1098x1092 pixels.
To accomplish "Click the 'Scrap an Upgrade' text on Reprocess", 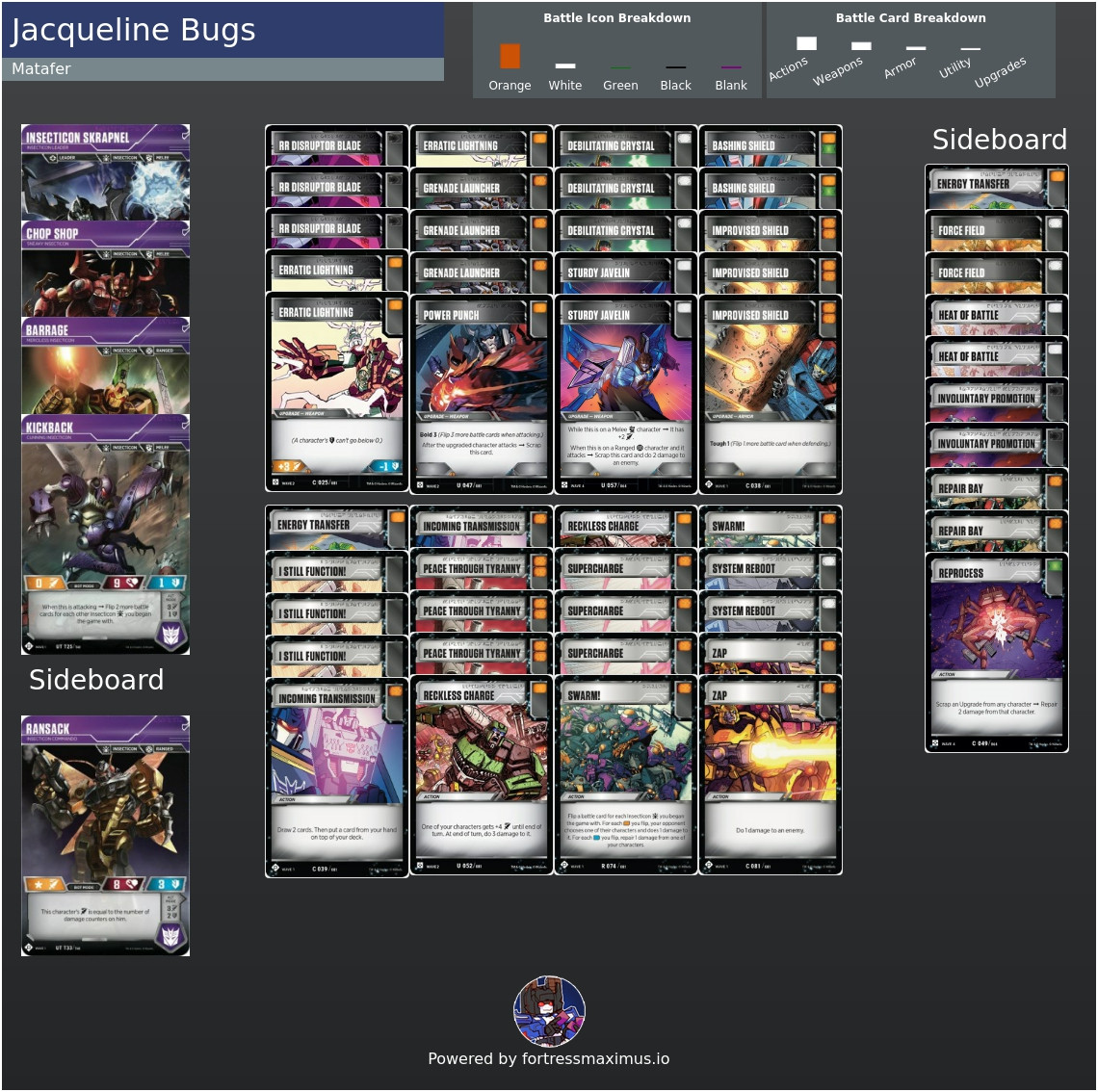I will tap(997, 708).
